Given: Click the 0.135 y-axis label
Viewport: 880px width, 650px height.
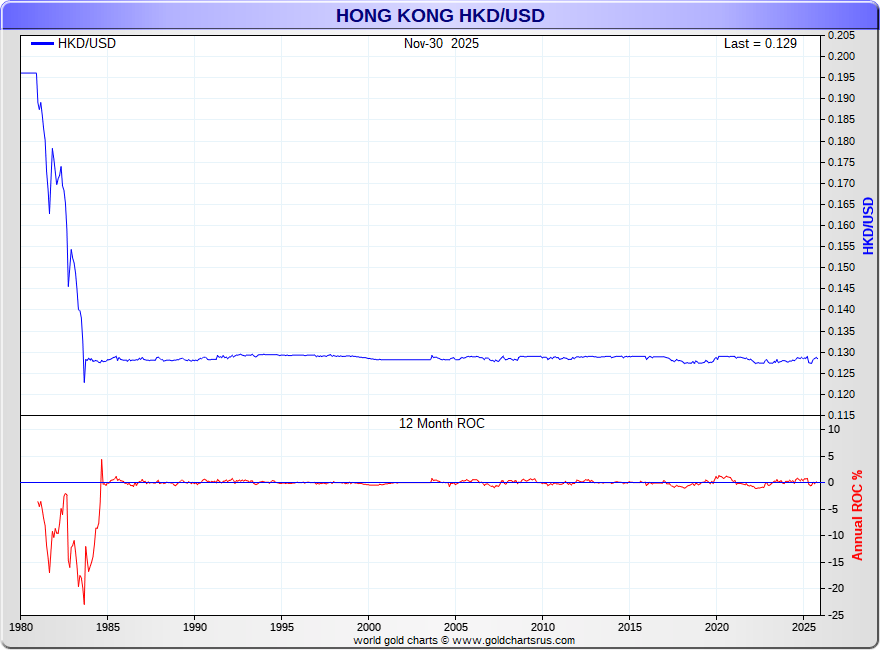Looking at the screenshot, I should point(841,331).
